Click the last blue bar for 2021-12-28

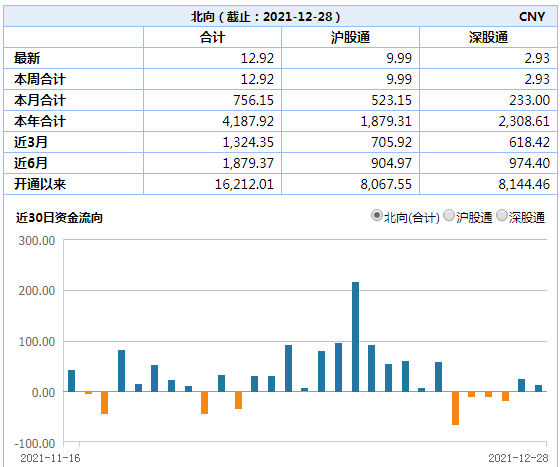pos(538,388)
